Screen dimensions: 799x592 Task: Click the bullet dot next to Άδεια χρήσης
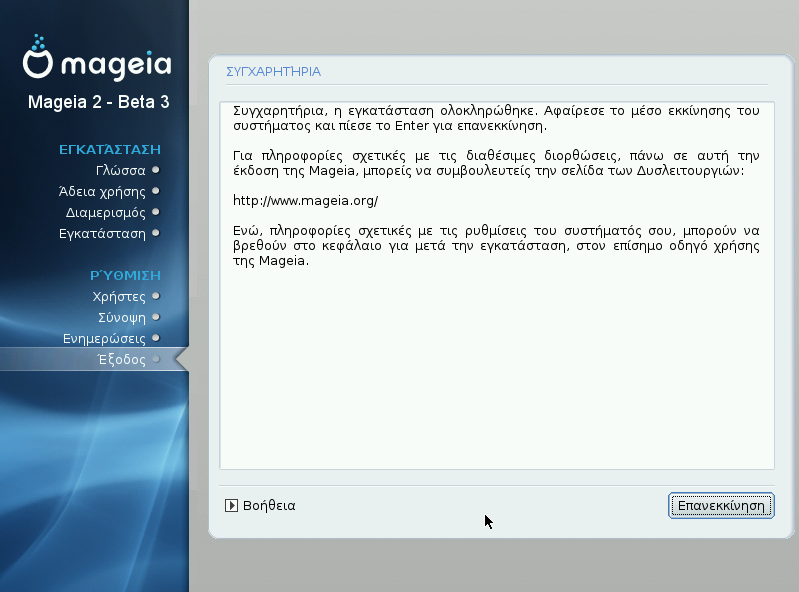click(x=156, y=191)
